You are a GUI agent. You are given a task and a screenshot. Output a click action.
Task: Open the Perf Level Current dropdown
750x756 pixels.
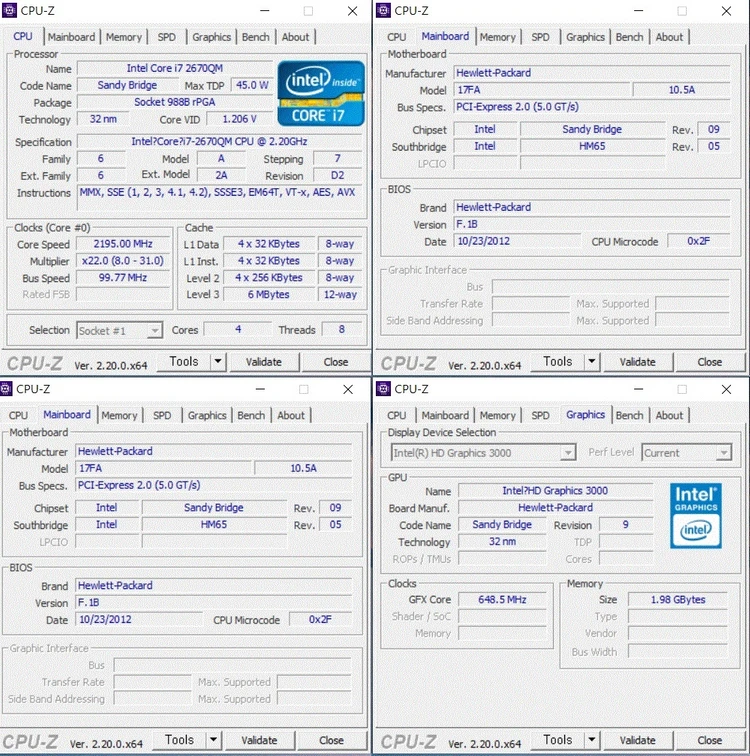coord(686,453)
